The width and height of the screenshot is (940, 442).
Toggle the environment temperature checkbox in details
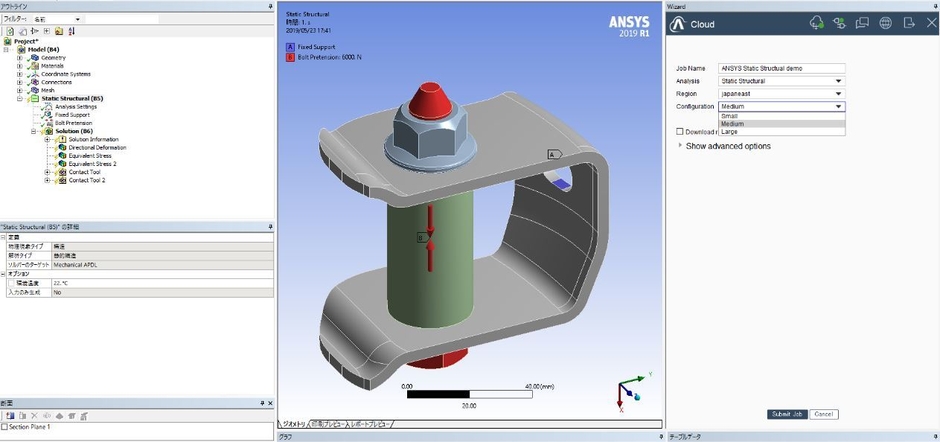(x=11, y=284)
